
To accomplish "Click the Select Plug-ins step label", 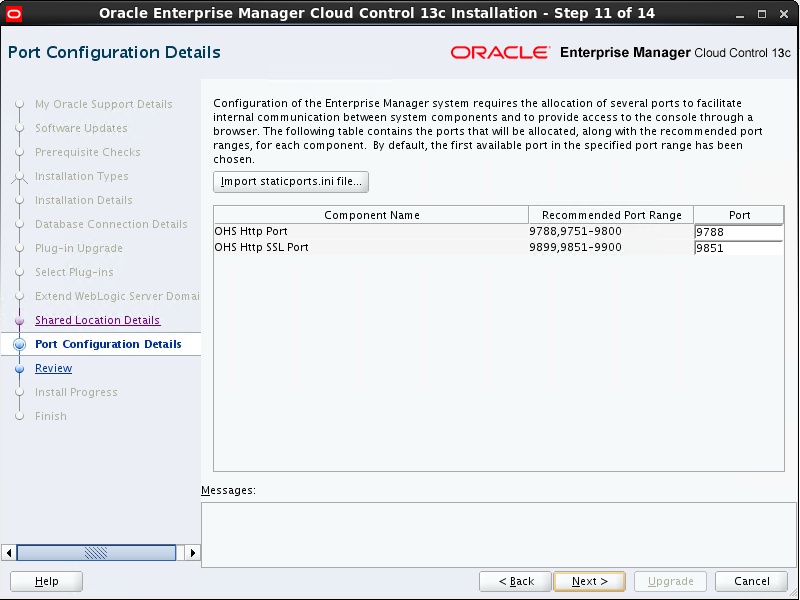I will point(74,272).
